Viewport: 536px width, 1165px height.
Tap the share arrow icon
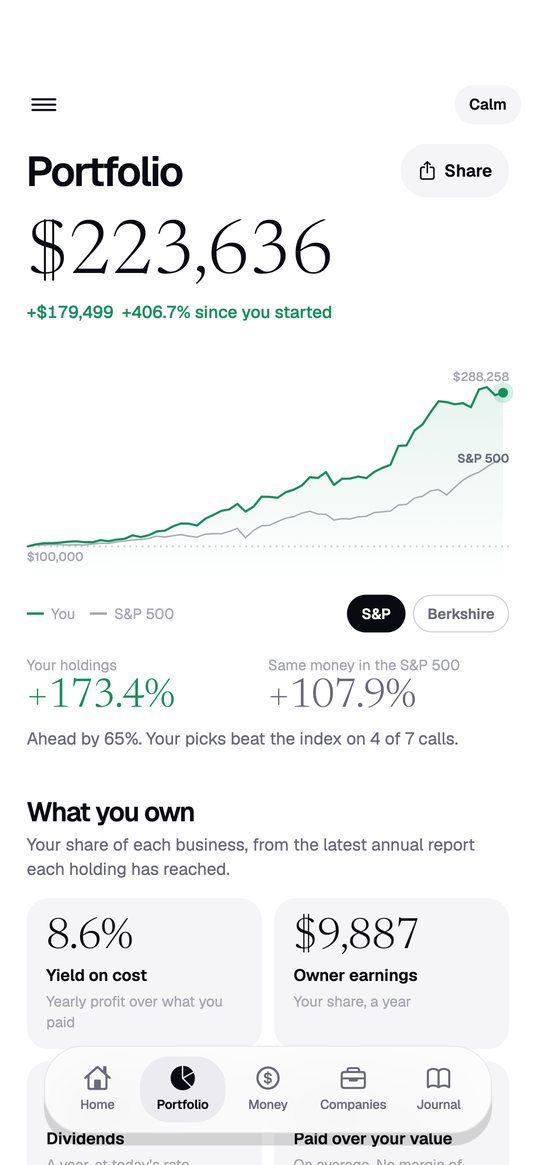pyautogui.click(x=427, y=171)
